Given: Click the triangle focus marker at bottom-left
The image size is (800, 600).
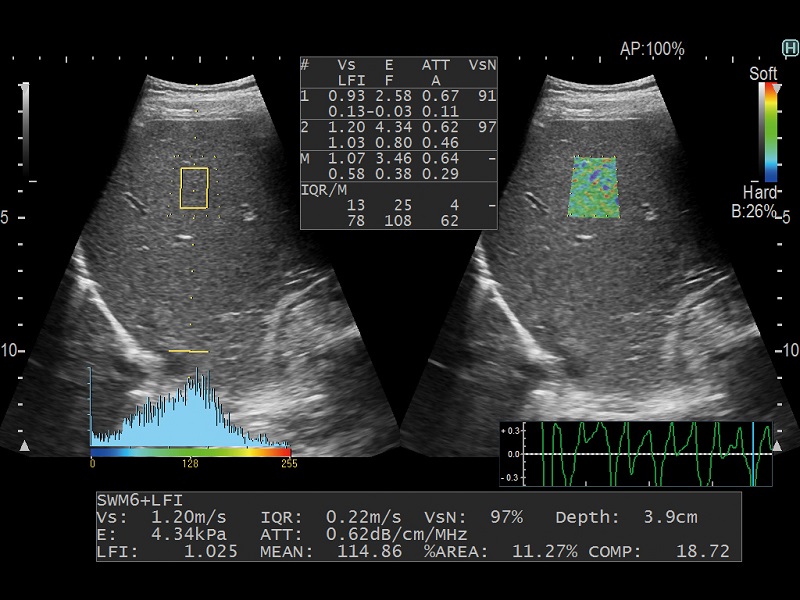Looking at the screenshot, I should (x=24, y=443).
